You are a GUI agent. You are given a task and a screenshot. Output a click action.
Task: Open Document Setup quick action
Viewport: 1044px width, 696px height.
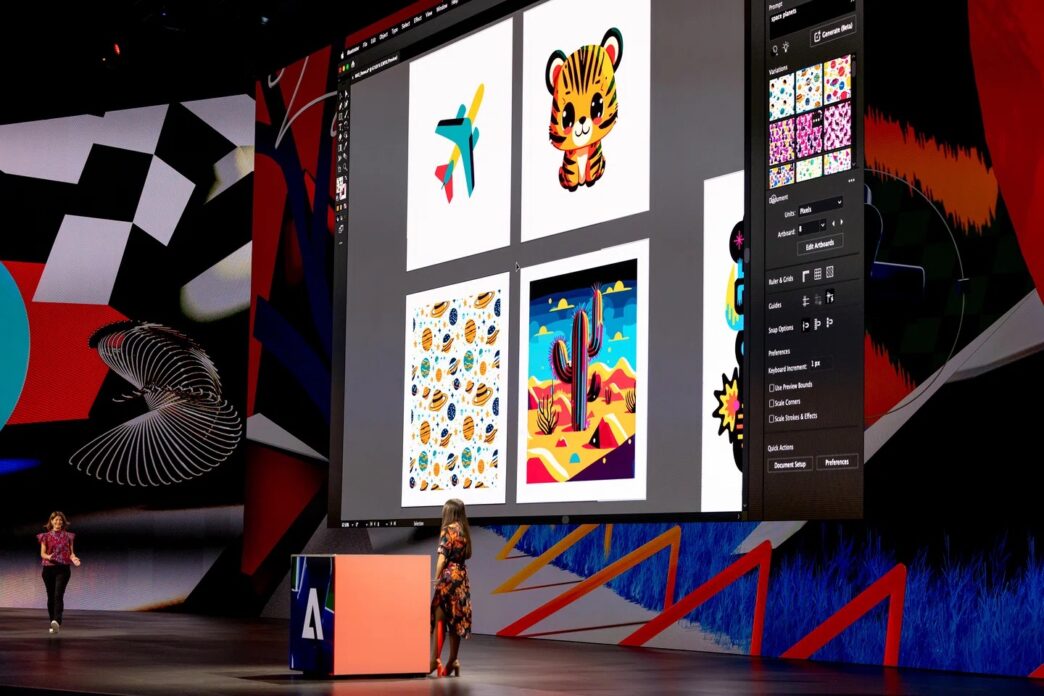(791, 465)
